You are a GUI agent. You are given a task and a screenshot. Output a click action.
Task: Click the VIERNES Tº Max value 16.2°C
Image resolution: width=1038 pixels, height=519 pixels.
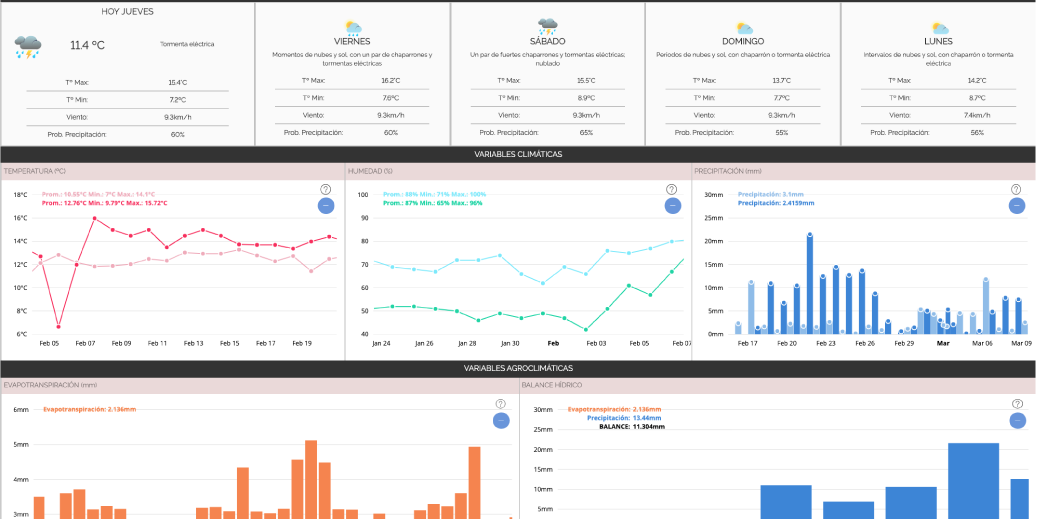coord(391,81)
